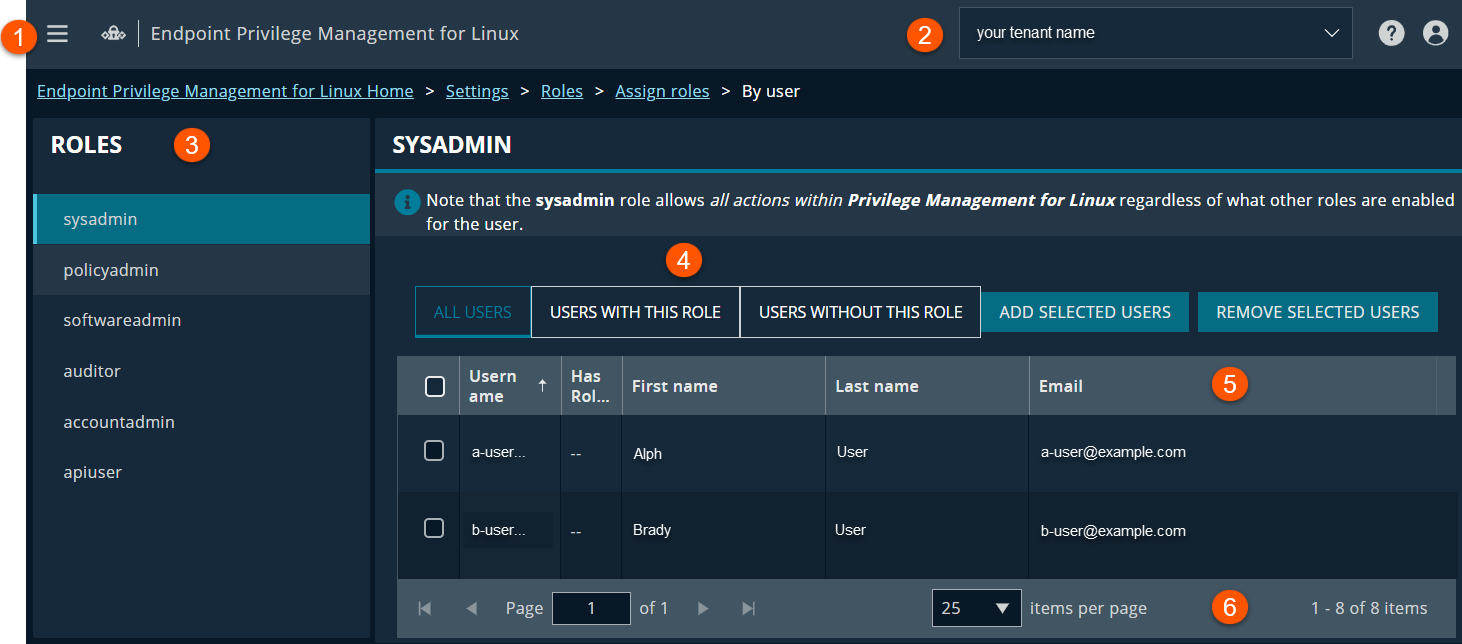This screenshot has height=644, width=1462.
Task: Toggle select-all checkbox in table header
Action: pos(435,386)
